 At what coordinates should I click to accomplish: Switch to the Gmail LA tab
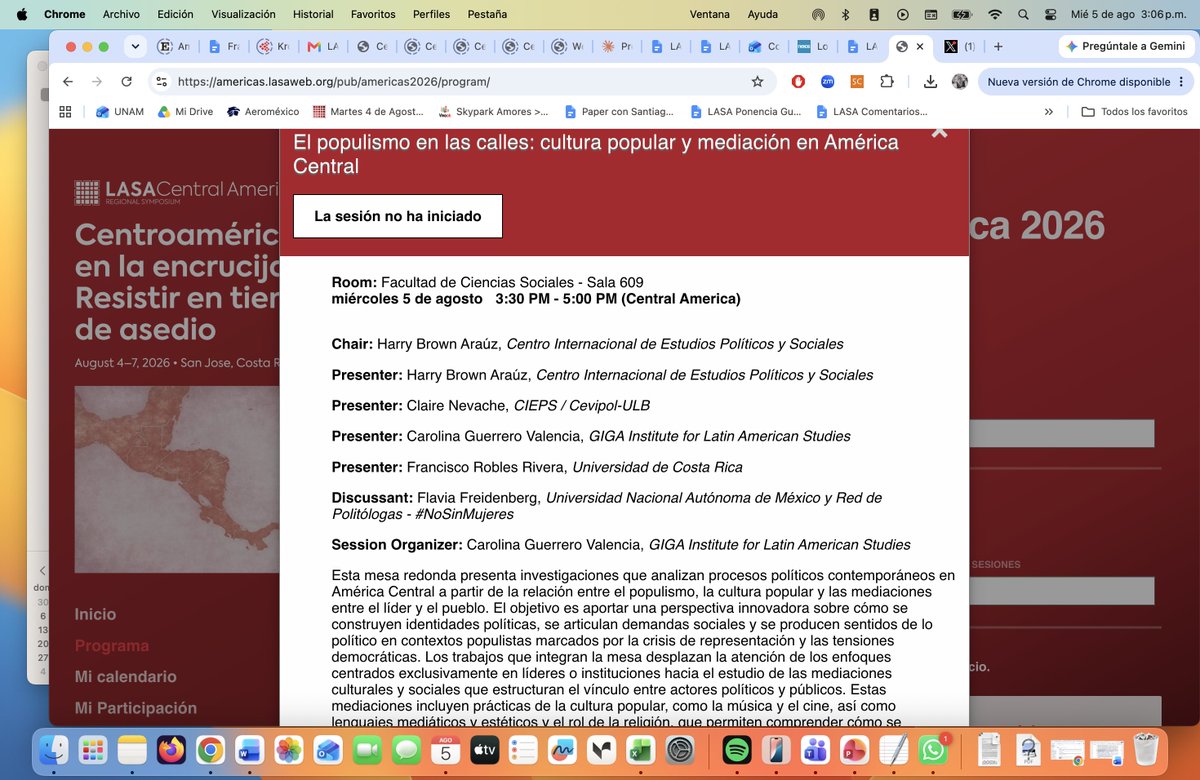tap(322, 47)
